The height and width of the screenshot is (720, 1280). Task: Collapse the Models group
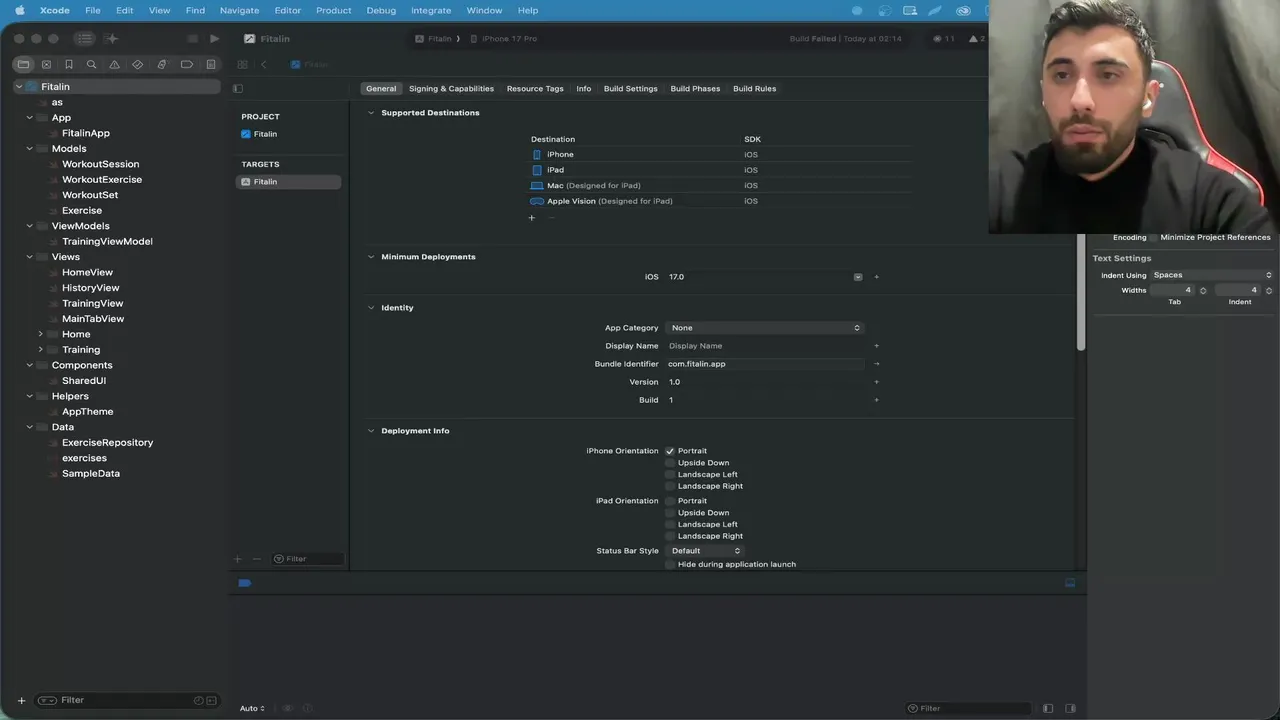click(x=30, y=148)
